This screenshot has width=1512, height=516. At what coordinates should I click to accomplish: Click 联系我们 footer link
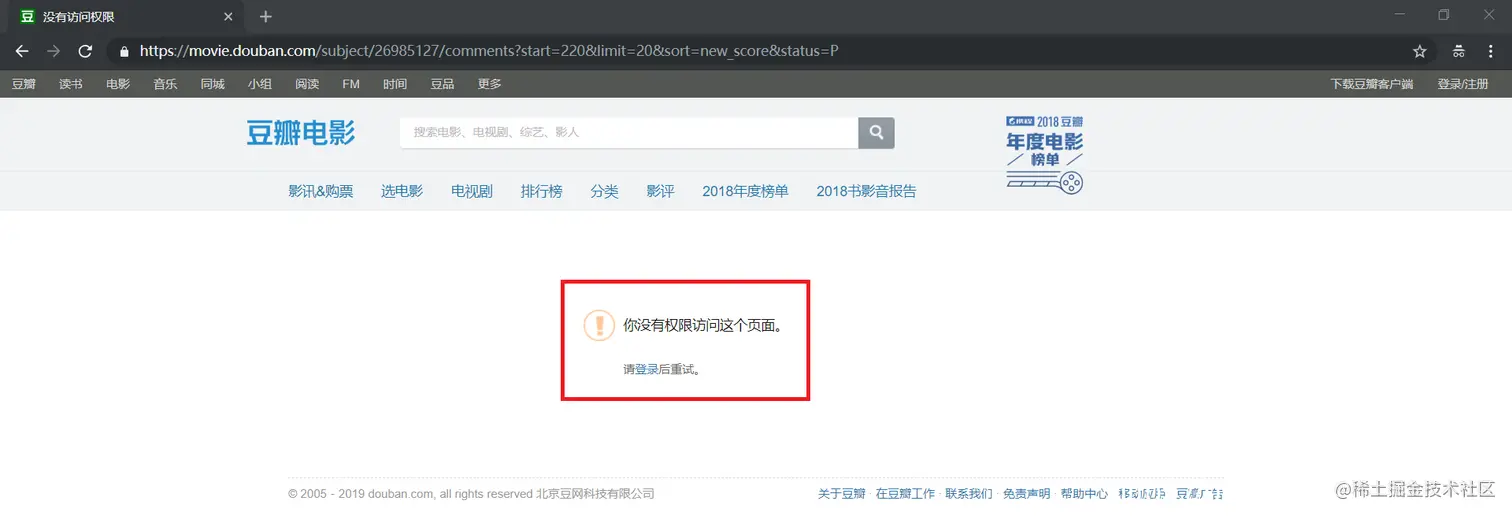coord(969,494)
